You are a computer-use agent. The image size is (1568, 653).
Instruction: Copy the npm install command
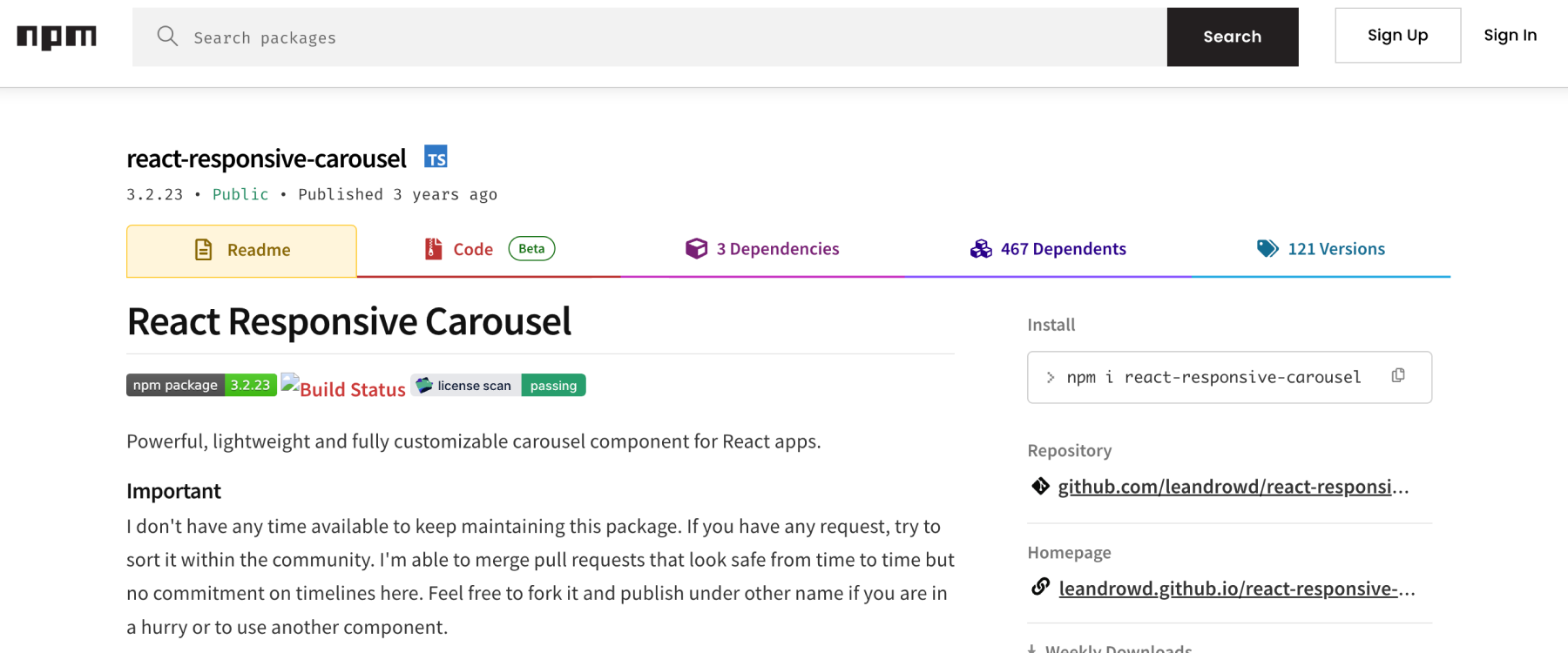1398,375
